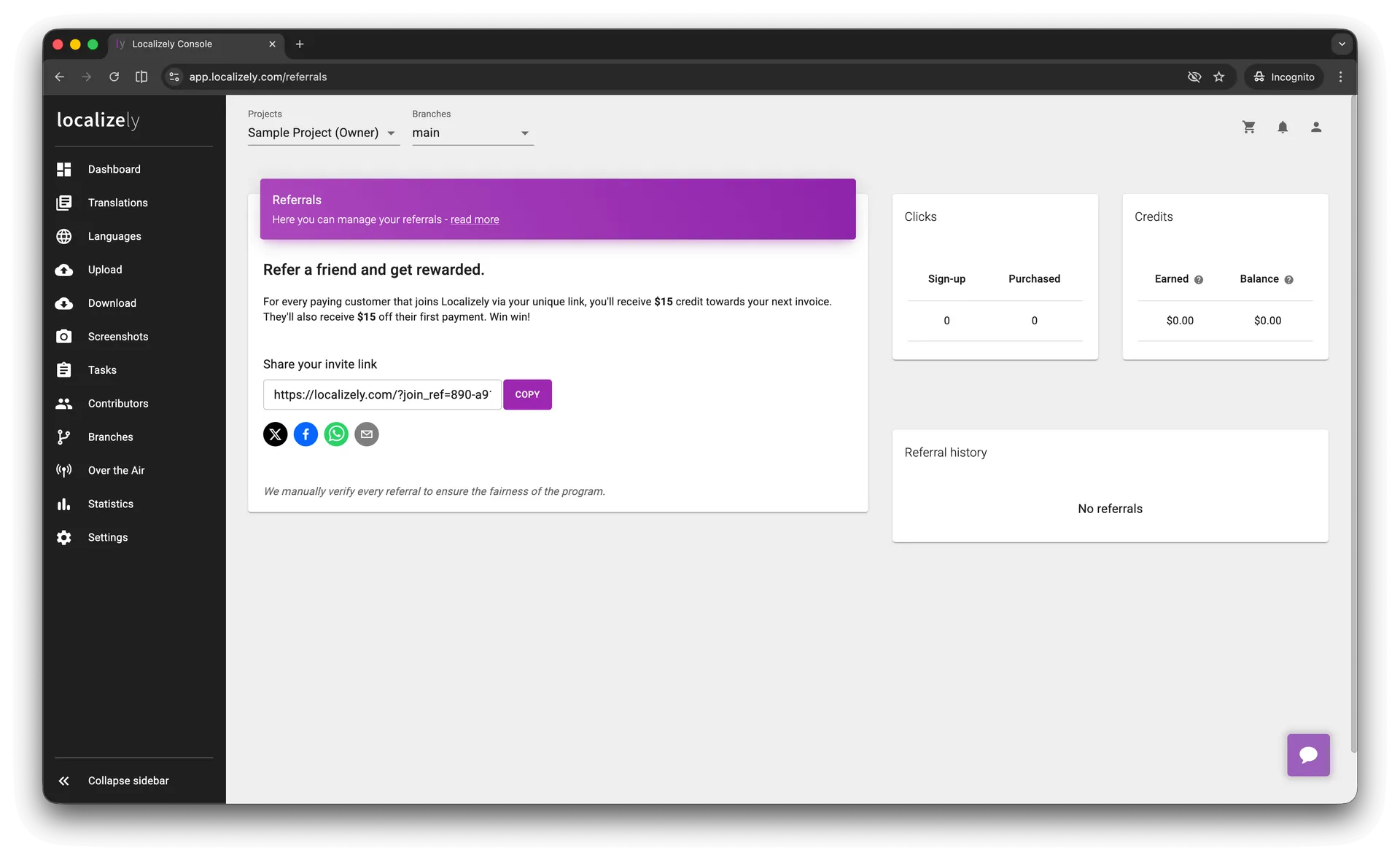Select Over the Air in sidebar
Viewport: 1400px width, 860px height.
point(116,470)
